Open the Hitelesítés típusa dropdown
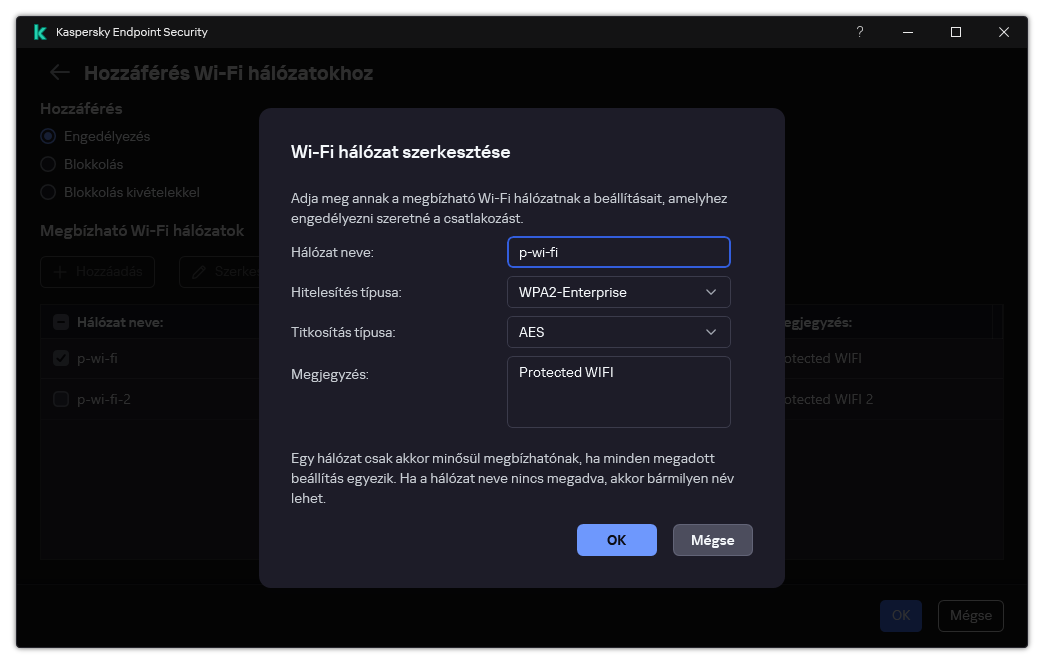Image resolution: width=1044 pixels, height=664 pixels. pyautogui.click(x=618, y=292)
